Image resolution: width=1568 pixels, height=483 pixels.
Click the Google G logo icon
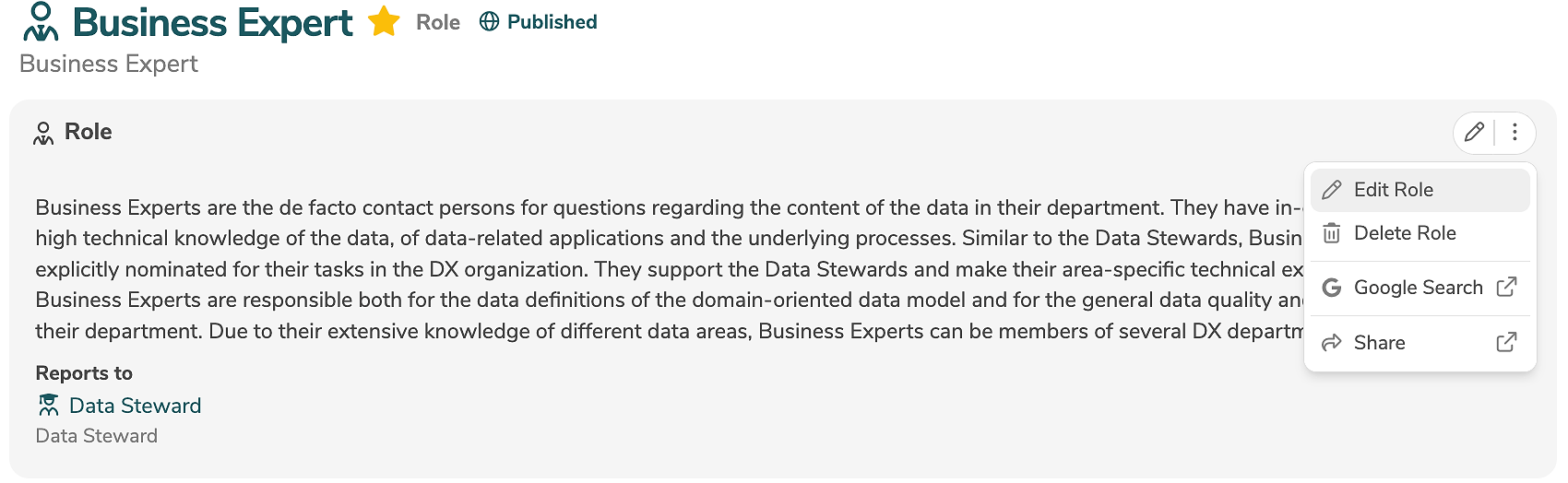(1332, 288)
